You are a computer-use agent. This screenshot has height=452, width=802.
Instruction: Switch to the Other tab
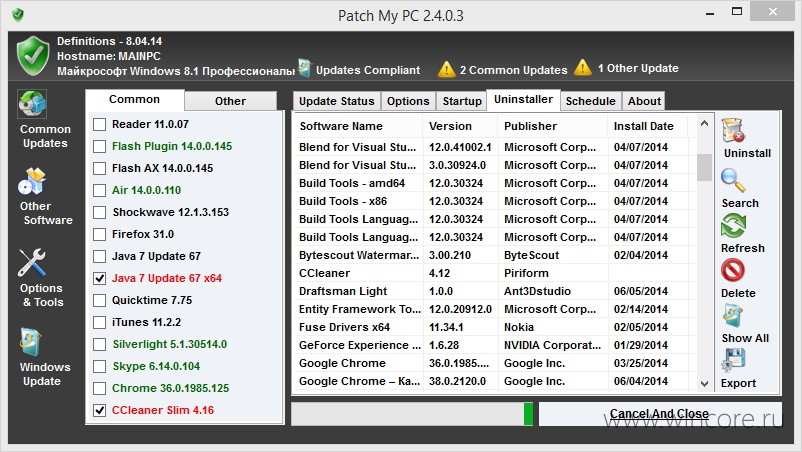(x=230, y=101)
